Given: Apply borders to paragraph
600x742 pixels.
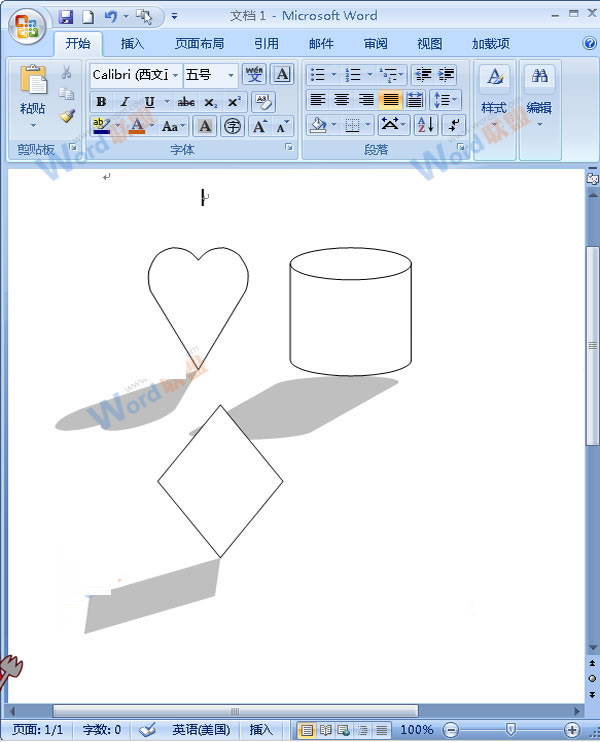Looking at the screenshot, I should tap(352, 125).
